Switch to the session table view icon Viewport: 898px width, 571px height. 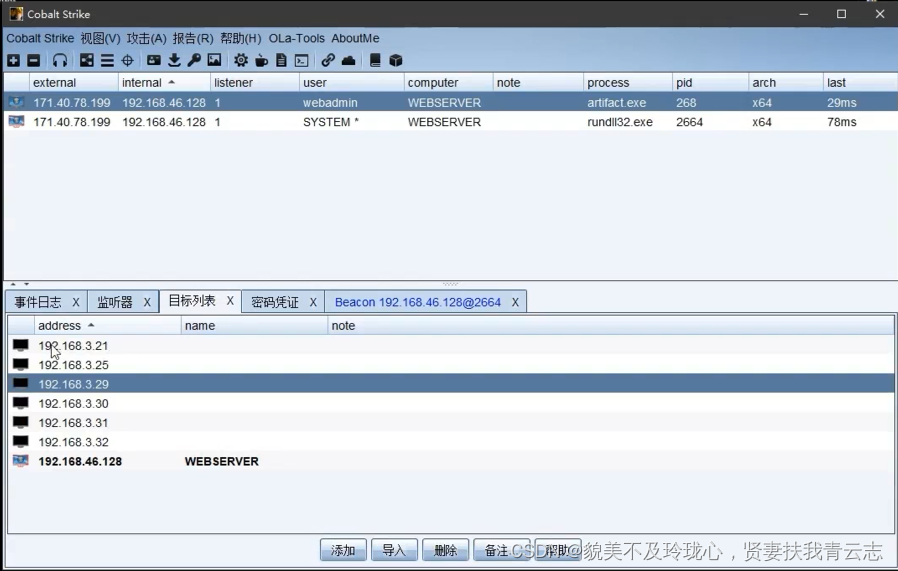(107, 60)
